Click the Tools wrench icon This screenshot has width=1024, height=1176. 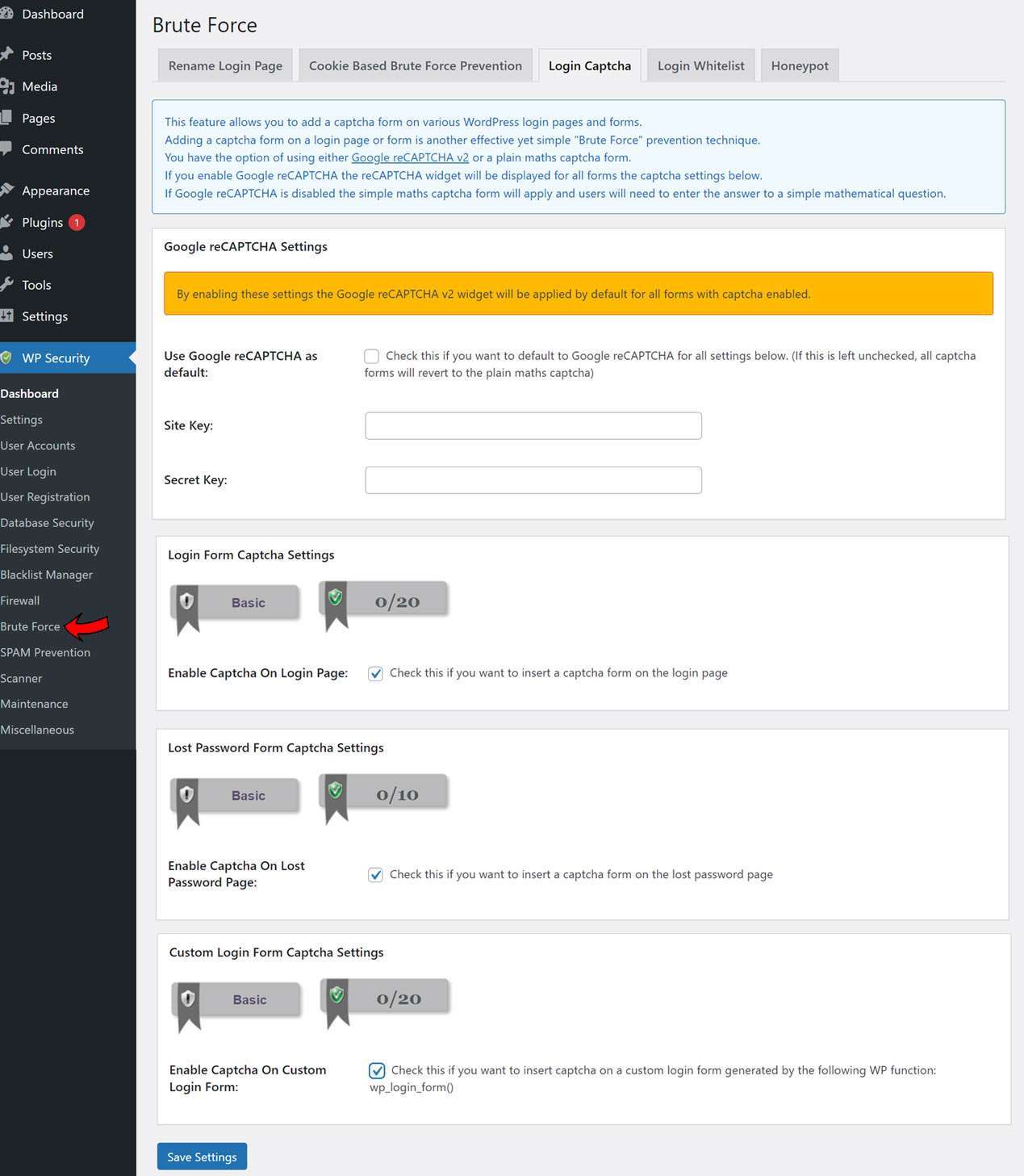6,284
